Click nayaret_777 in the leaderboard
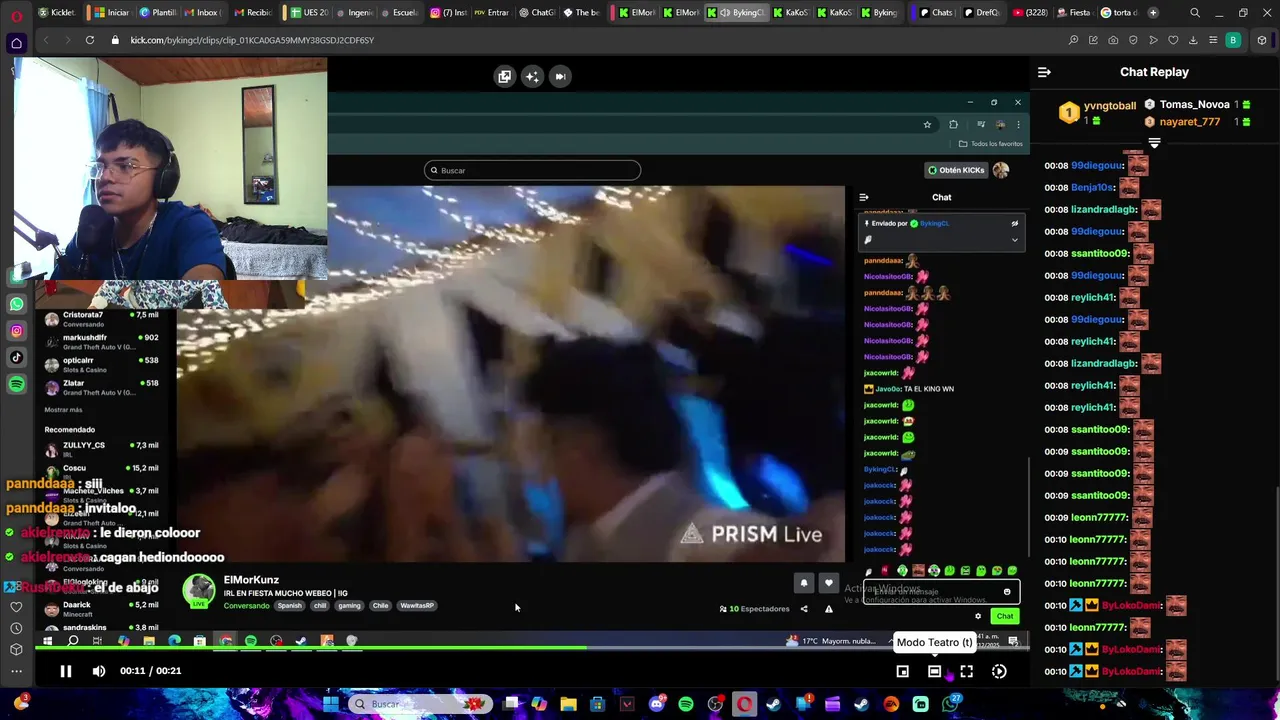The image size is (1280, 720). tap(1190, 122)
